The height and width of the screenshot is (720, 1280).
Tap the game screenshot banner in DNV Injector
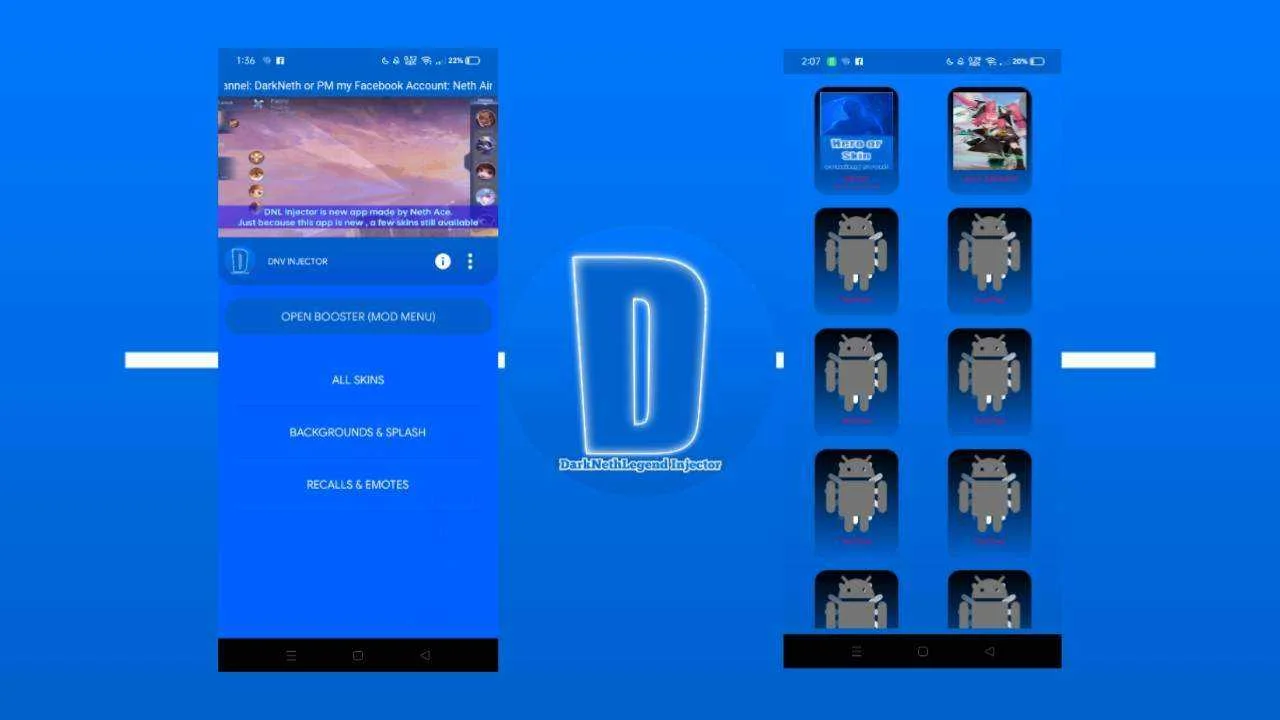[x=358, y=167]
